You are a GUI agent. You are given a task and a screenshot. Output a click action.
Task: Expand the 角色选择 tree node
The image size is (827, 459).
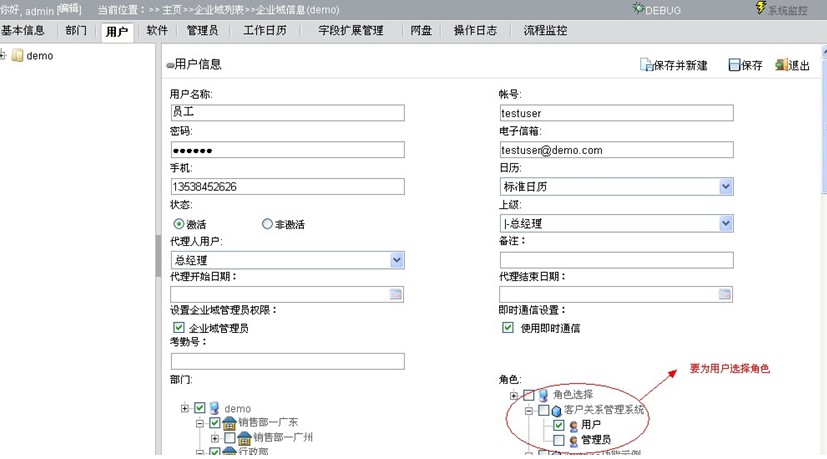point(514,395)
